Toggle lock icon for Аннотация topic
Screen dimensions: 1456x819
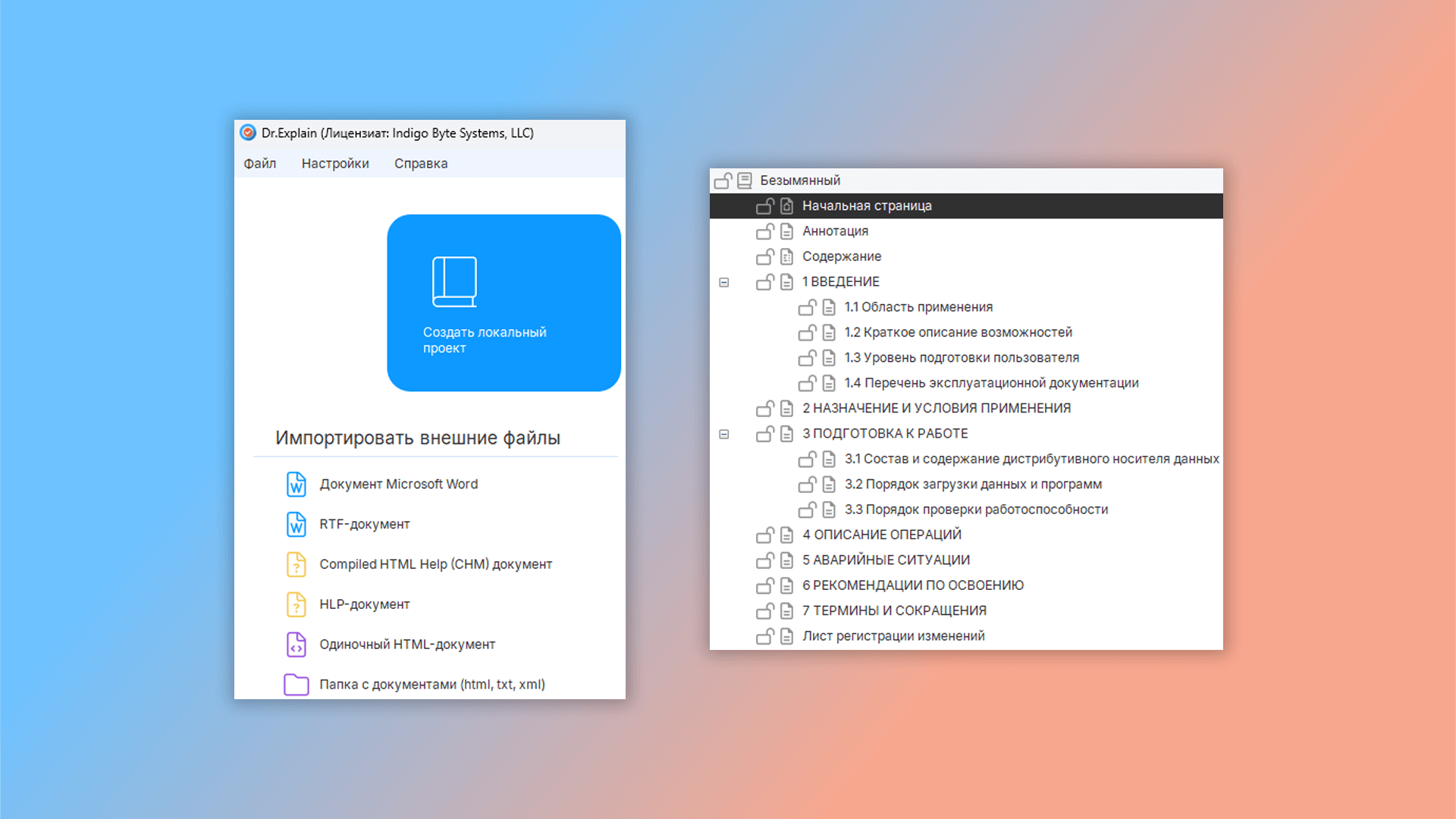click(x=765, y=231)
